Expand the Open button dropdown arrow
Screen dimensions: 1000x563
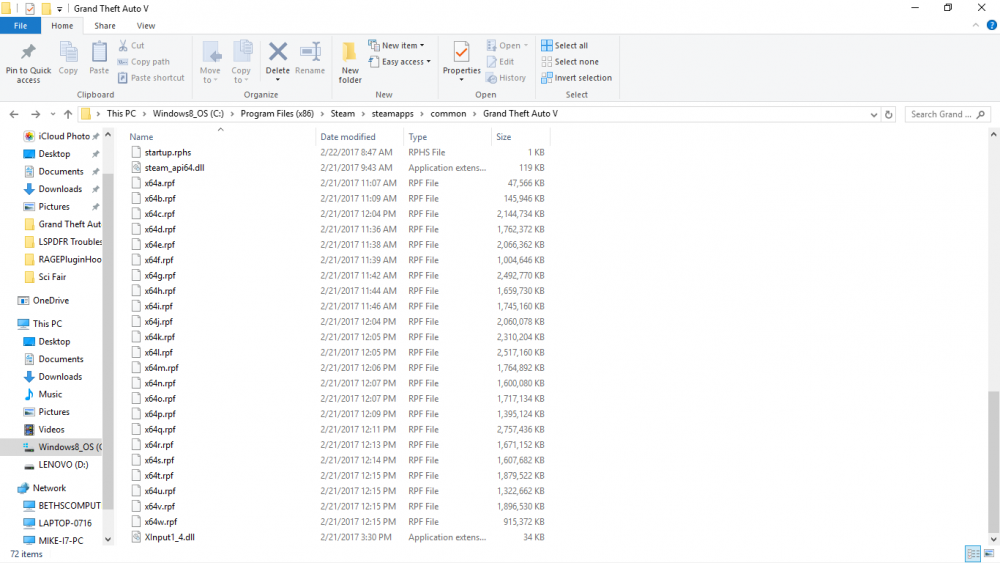(526, 45)
